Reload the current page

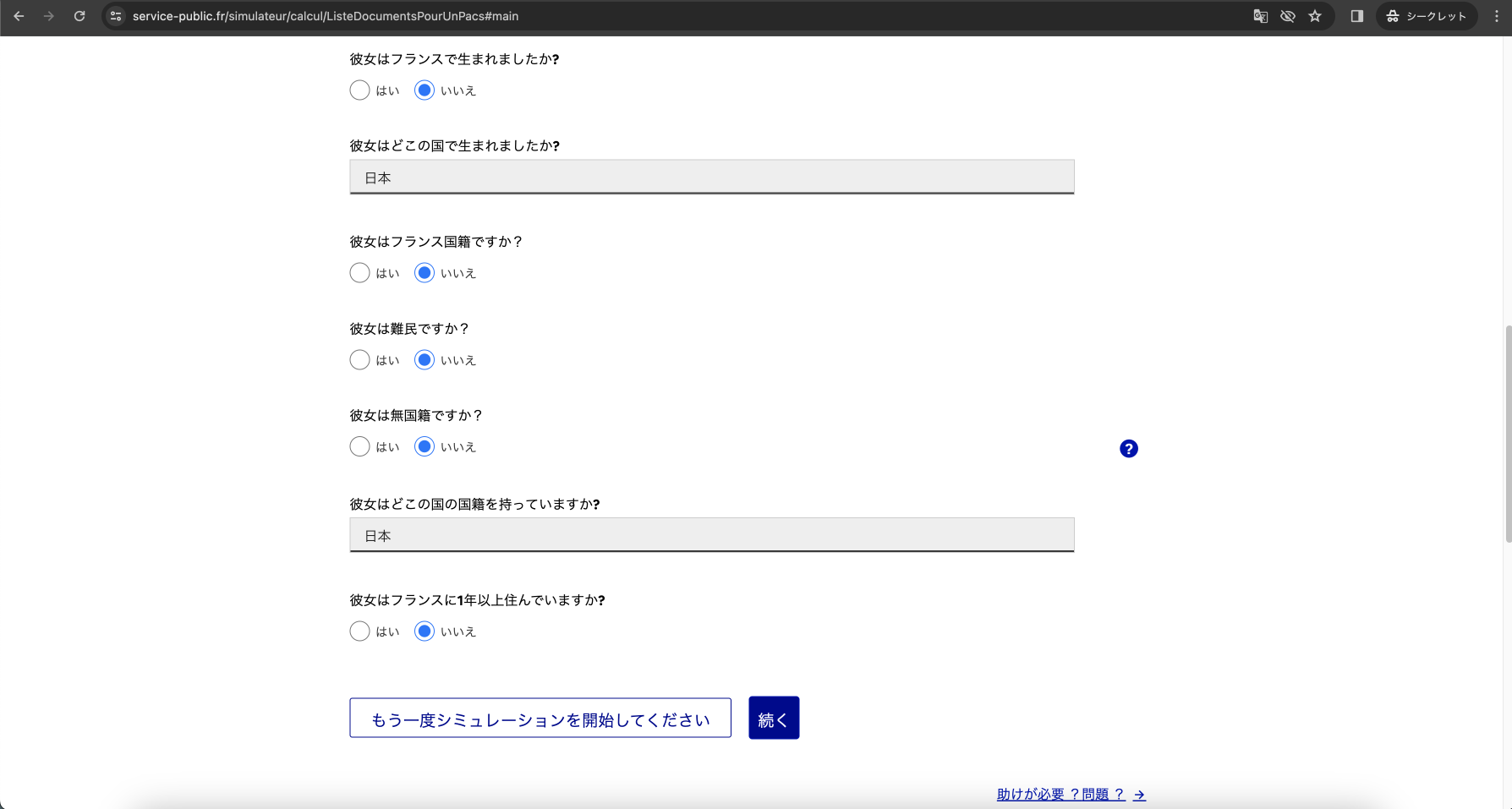pos(79,16)
